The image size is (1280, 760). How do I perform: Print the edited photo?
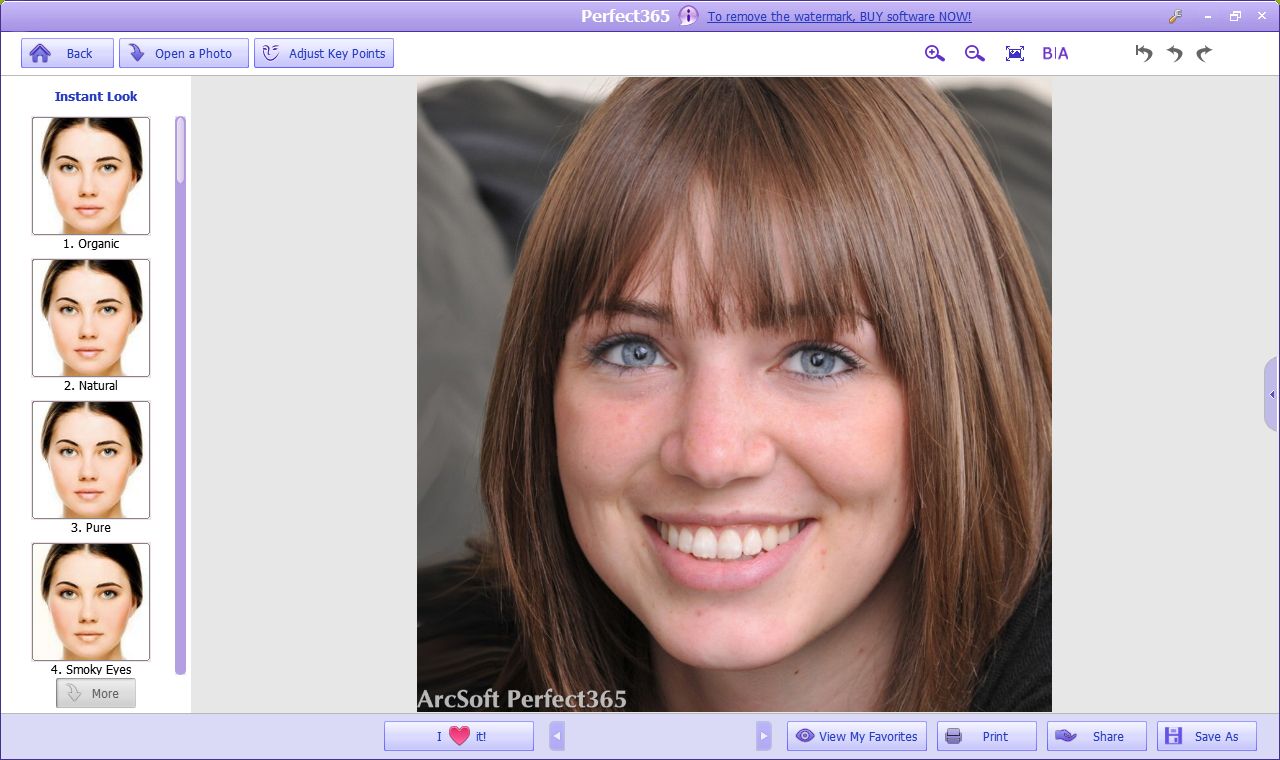[987, 736]
